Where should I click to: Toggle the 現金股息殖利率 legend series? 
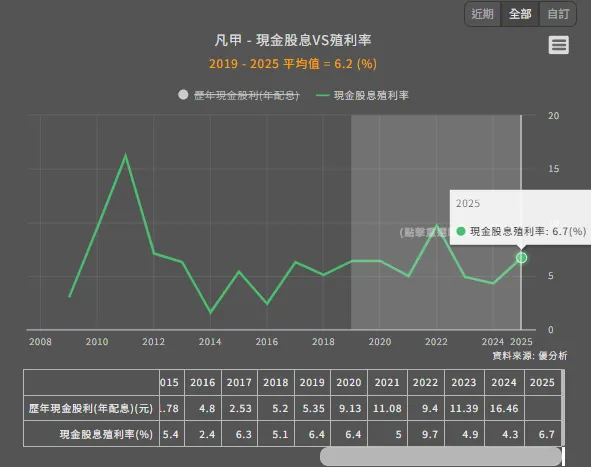362,95
